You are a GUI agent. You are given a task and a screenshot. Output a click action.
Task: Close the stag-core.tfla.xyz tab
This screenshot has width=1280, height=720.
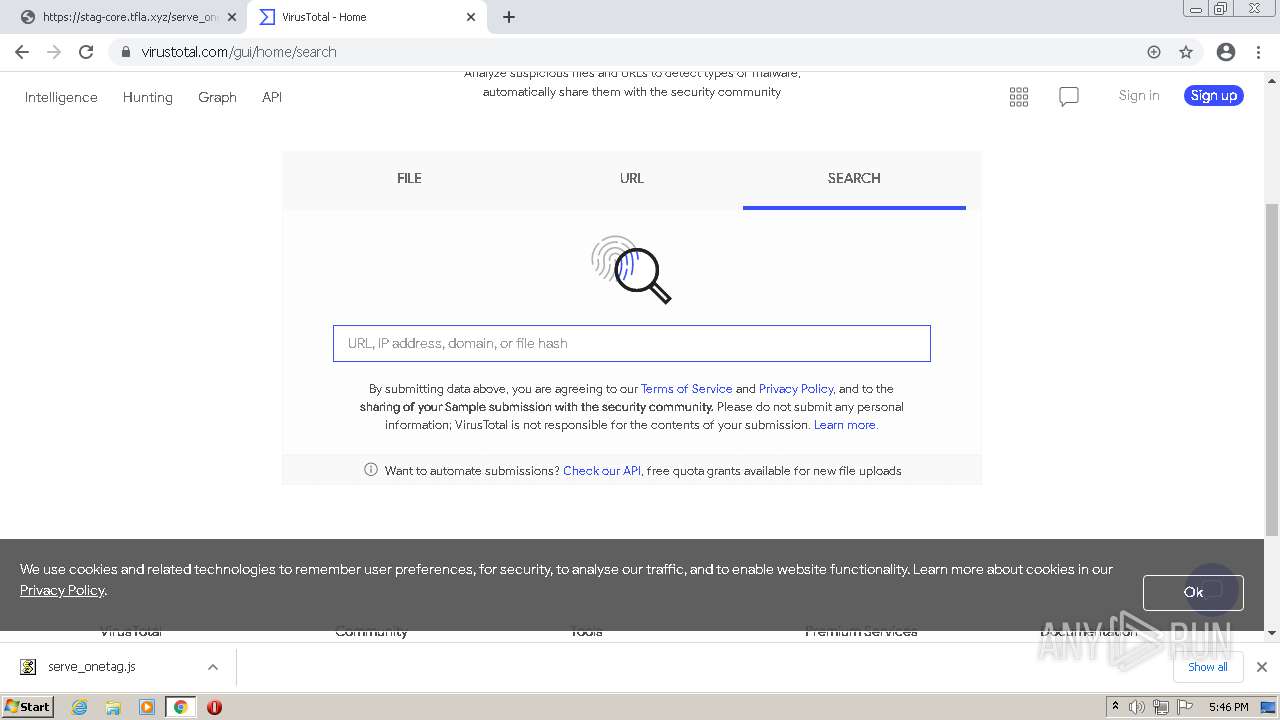232,17
